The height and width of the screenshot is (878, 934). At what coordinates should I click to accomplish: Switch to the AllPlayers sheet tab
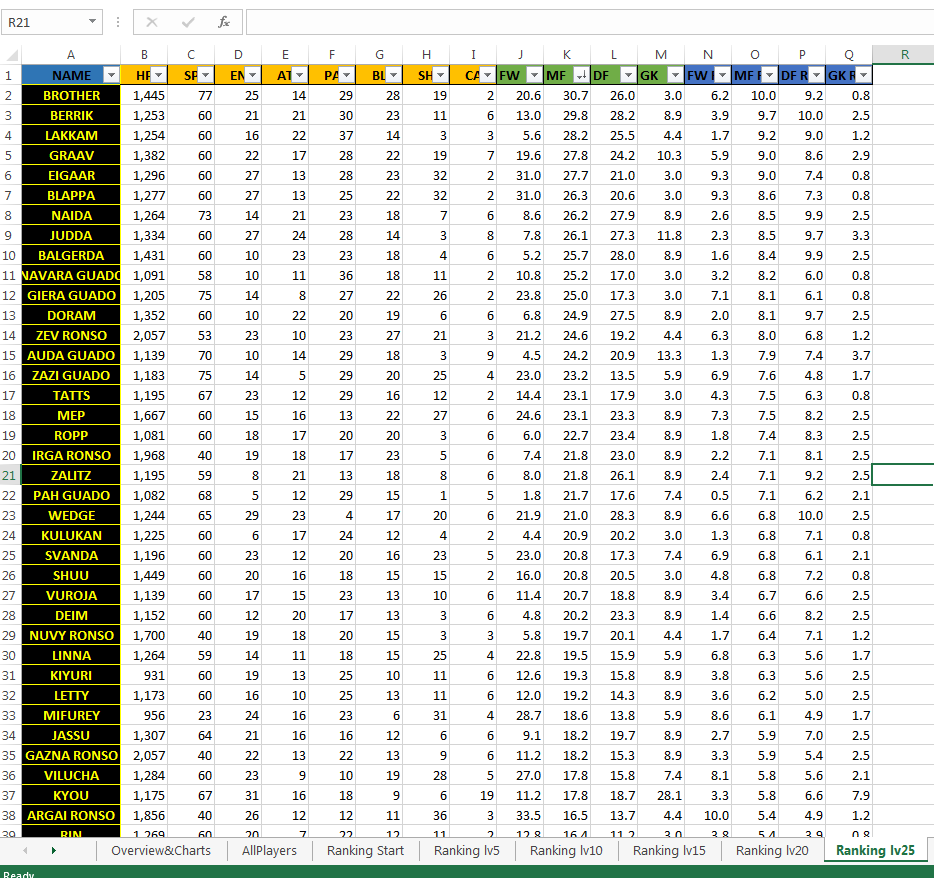pyautogui.click(x=269, y=851)
